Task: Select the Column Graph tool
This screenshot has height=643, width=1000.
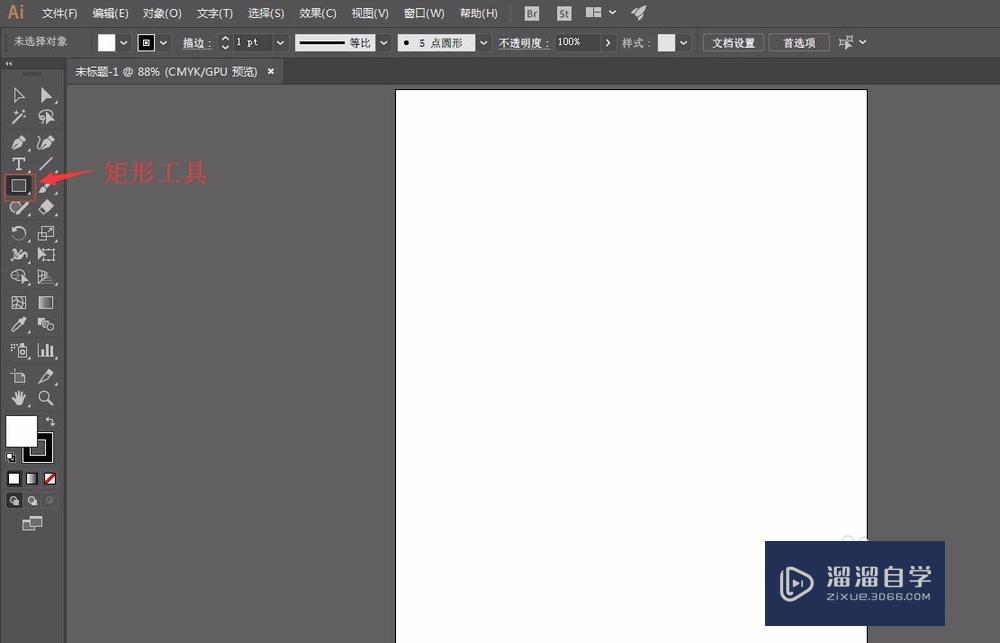Action: pos(46,350)
